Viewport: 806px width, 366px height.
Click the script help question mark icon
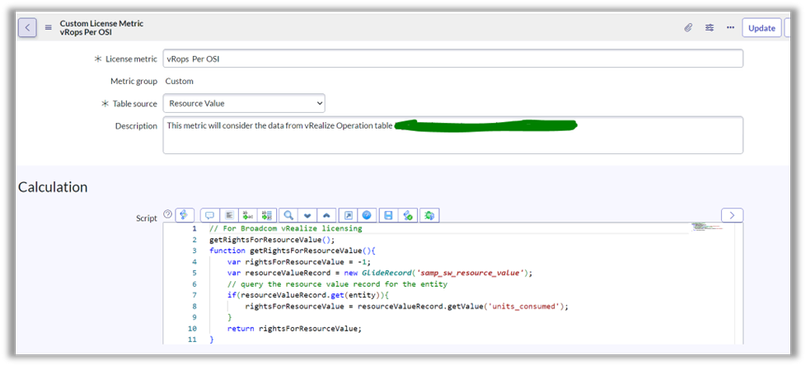click(167, 214)
